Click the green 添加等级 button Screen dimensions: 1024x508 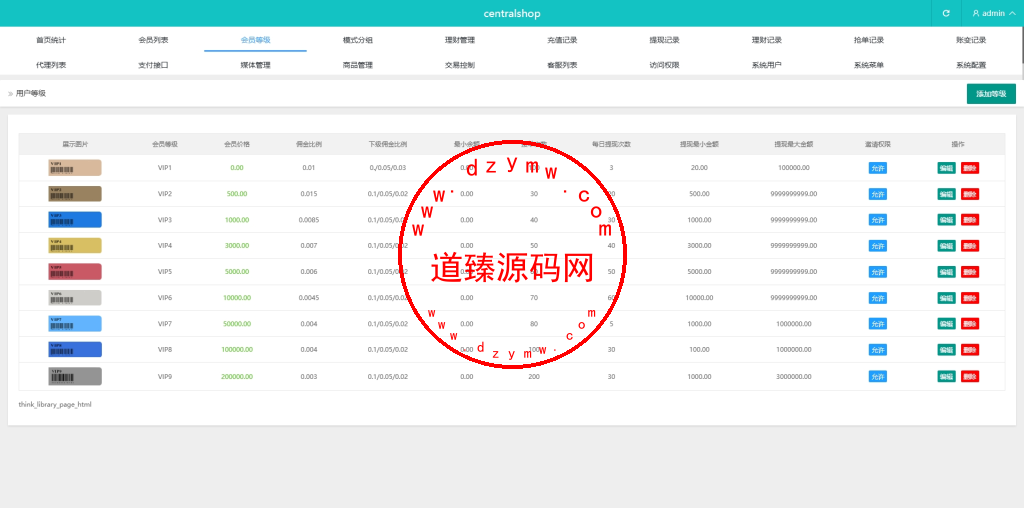click(991, 93)
